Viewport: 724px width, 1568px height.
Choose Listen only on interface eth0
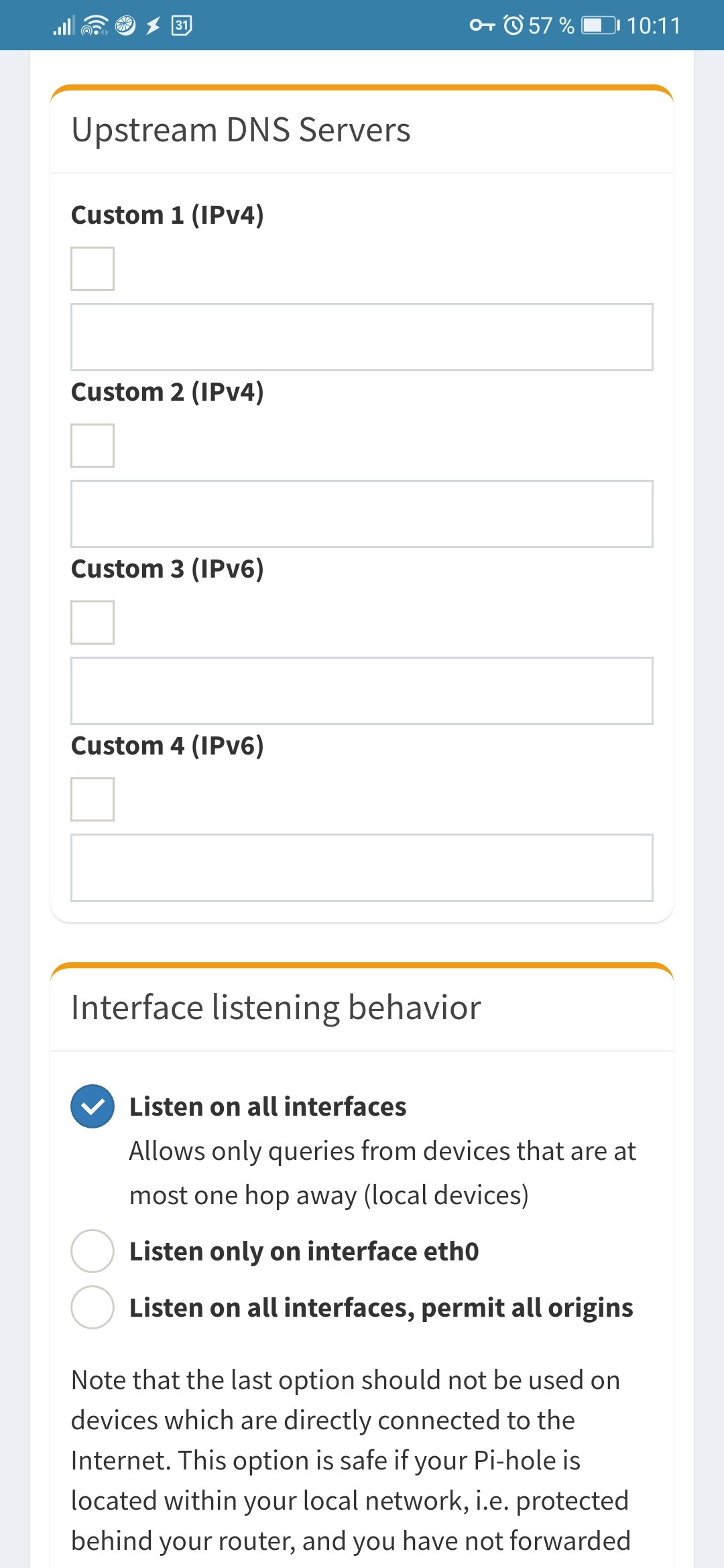tap(93, 1251)
